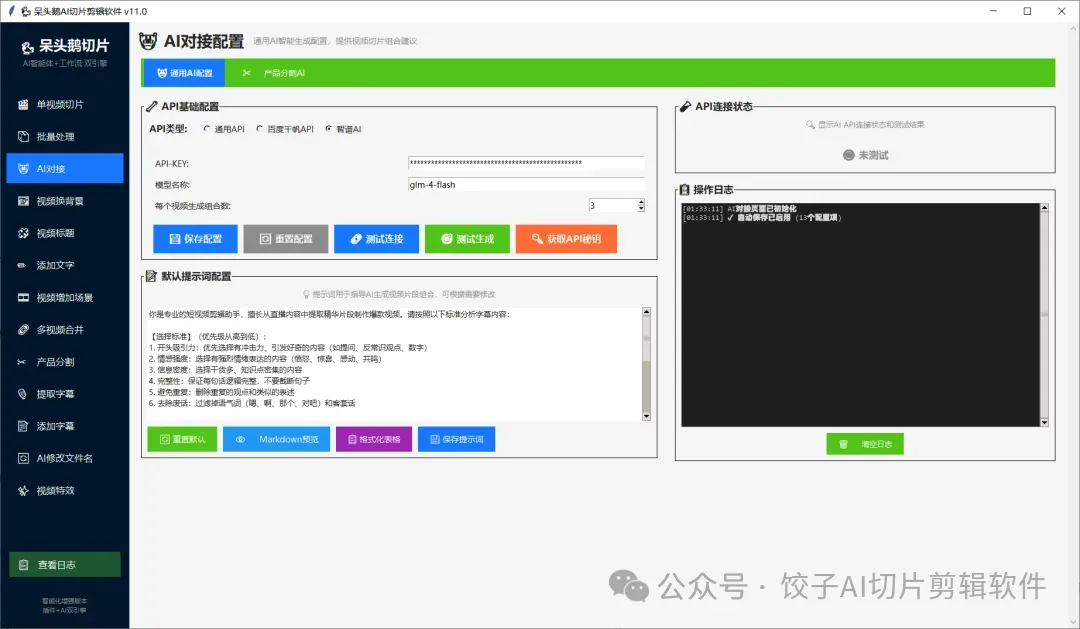The width and height of the screenshot is (1080, 629).
Task: Close the application window
Action: click(x=1061, y=11)
